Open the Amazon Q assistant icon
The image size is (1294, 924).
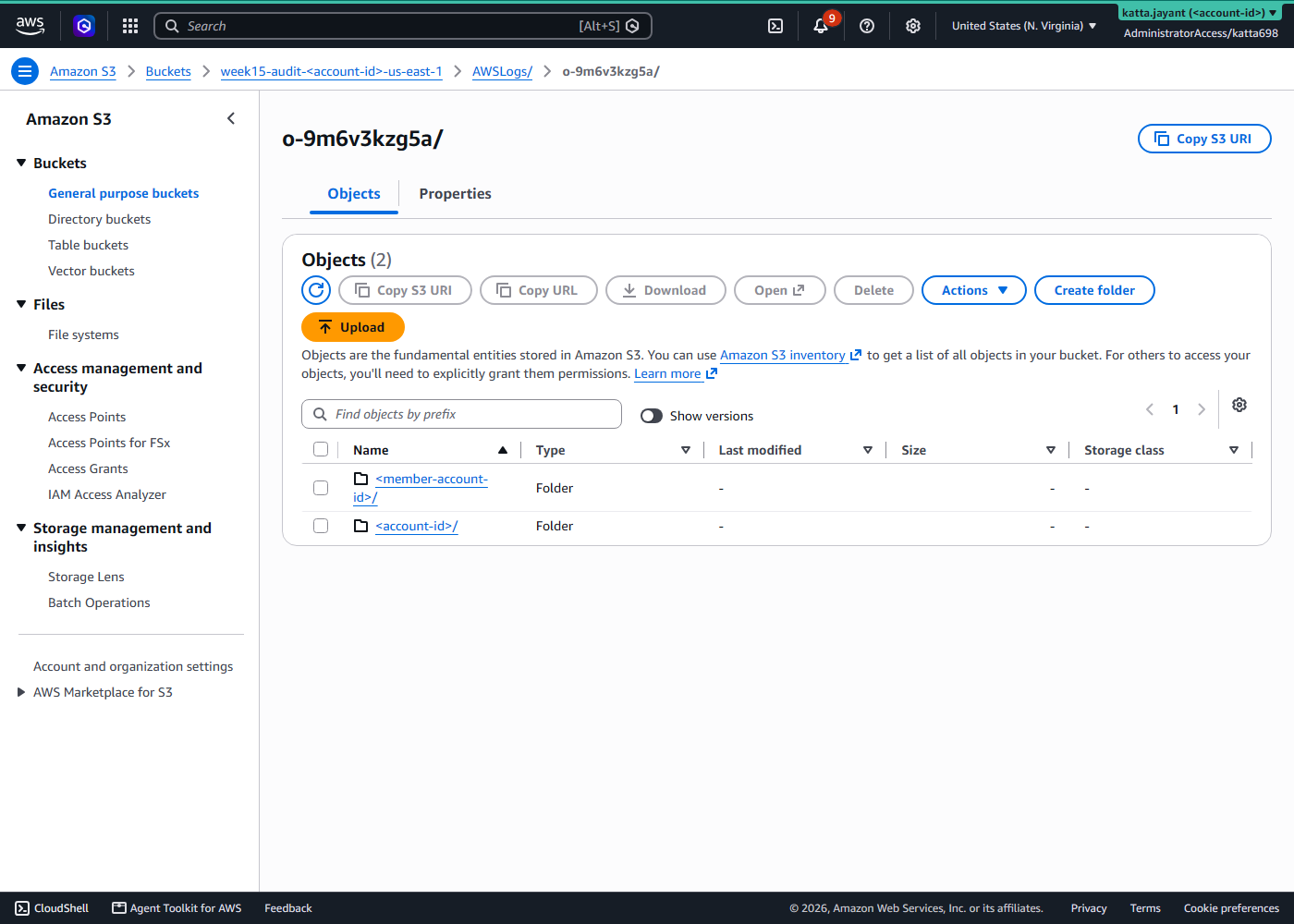point(84,26)
